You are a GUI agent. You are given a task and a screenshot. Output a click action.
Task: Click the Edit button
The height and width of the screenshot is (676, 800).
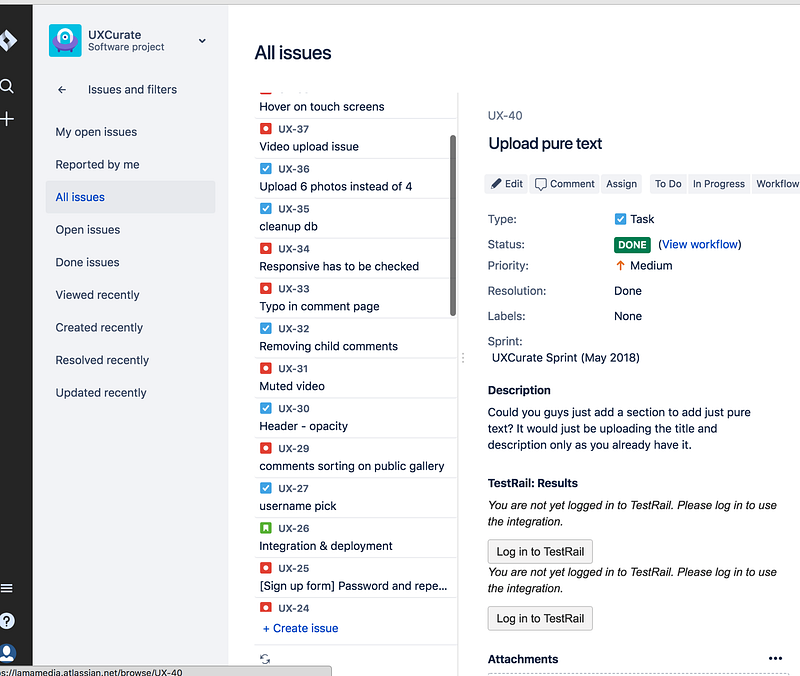pyautogui.click(x=506, y=184)
